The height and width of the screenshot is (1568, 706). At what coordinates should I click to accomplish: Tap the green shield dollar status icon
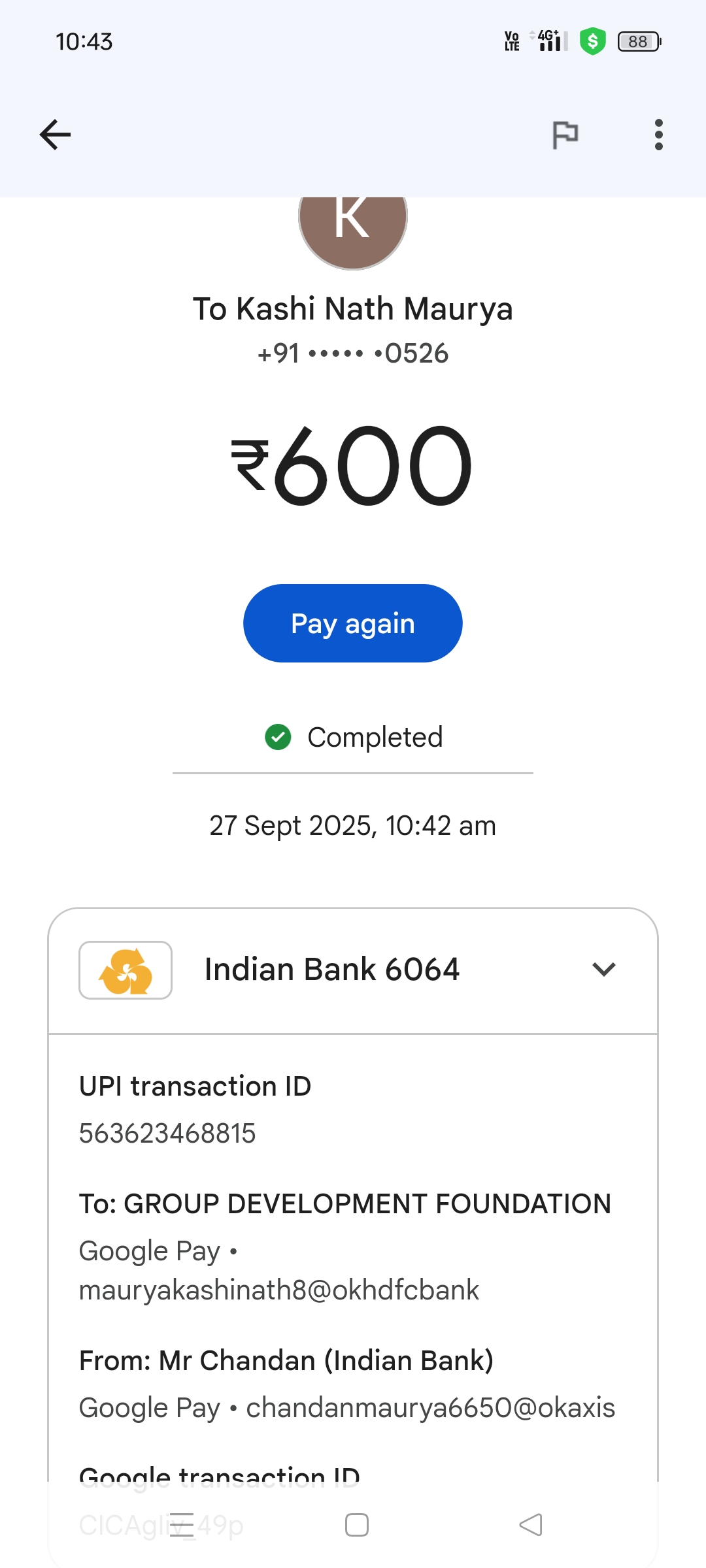(x=593, y=42)
